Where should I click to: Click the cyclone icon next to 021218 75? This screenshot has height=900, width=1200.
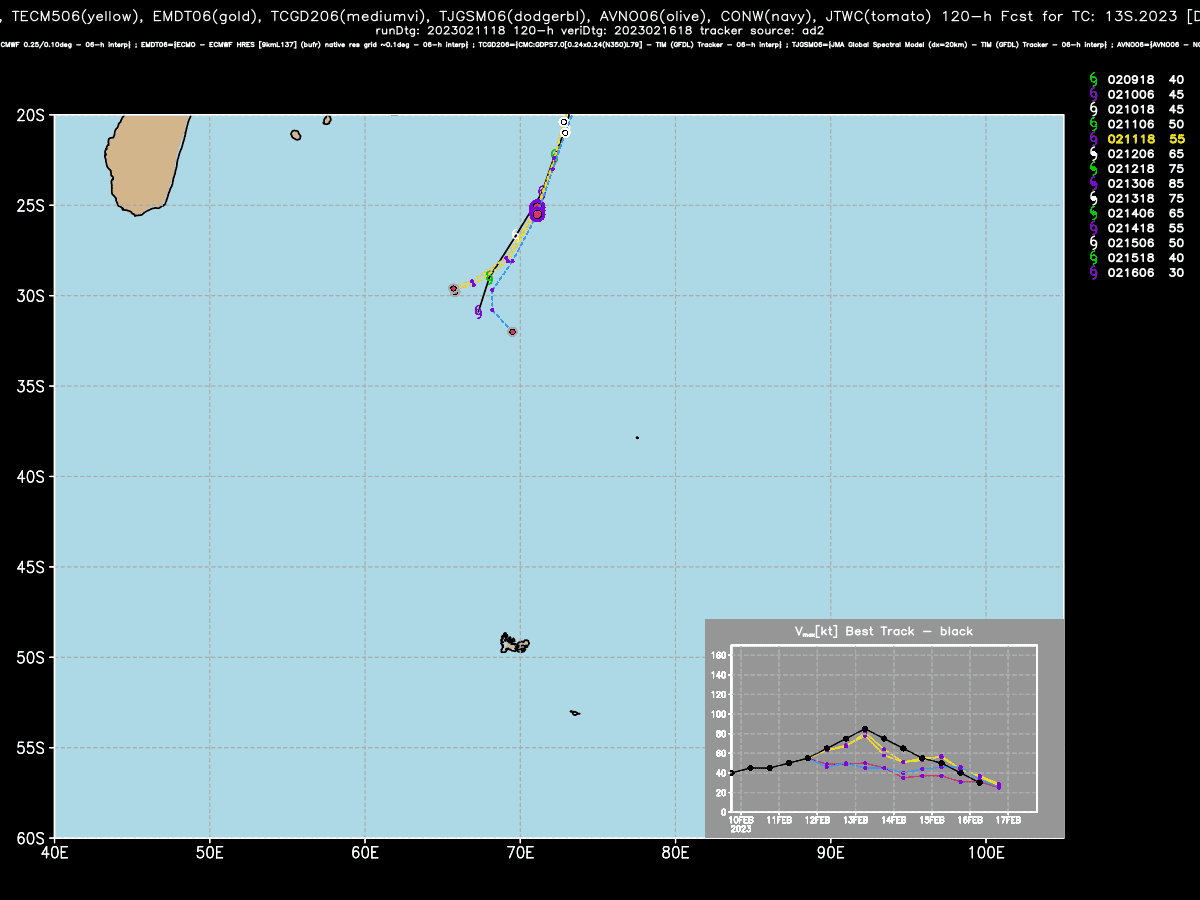click(1093, 169)
